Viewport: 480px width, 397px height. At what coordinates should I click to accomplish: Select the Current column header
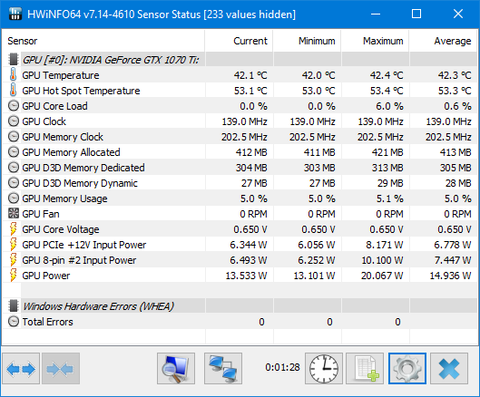click(x=239, y=41)
